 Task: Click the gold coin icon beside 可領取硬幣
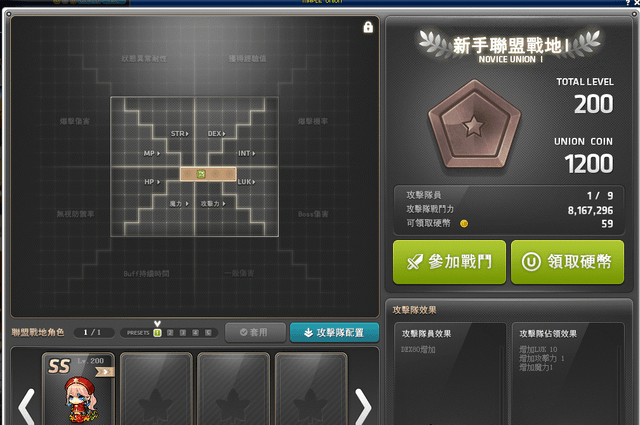[464, 223]
